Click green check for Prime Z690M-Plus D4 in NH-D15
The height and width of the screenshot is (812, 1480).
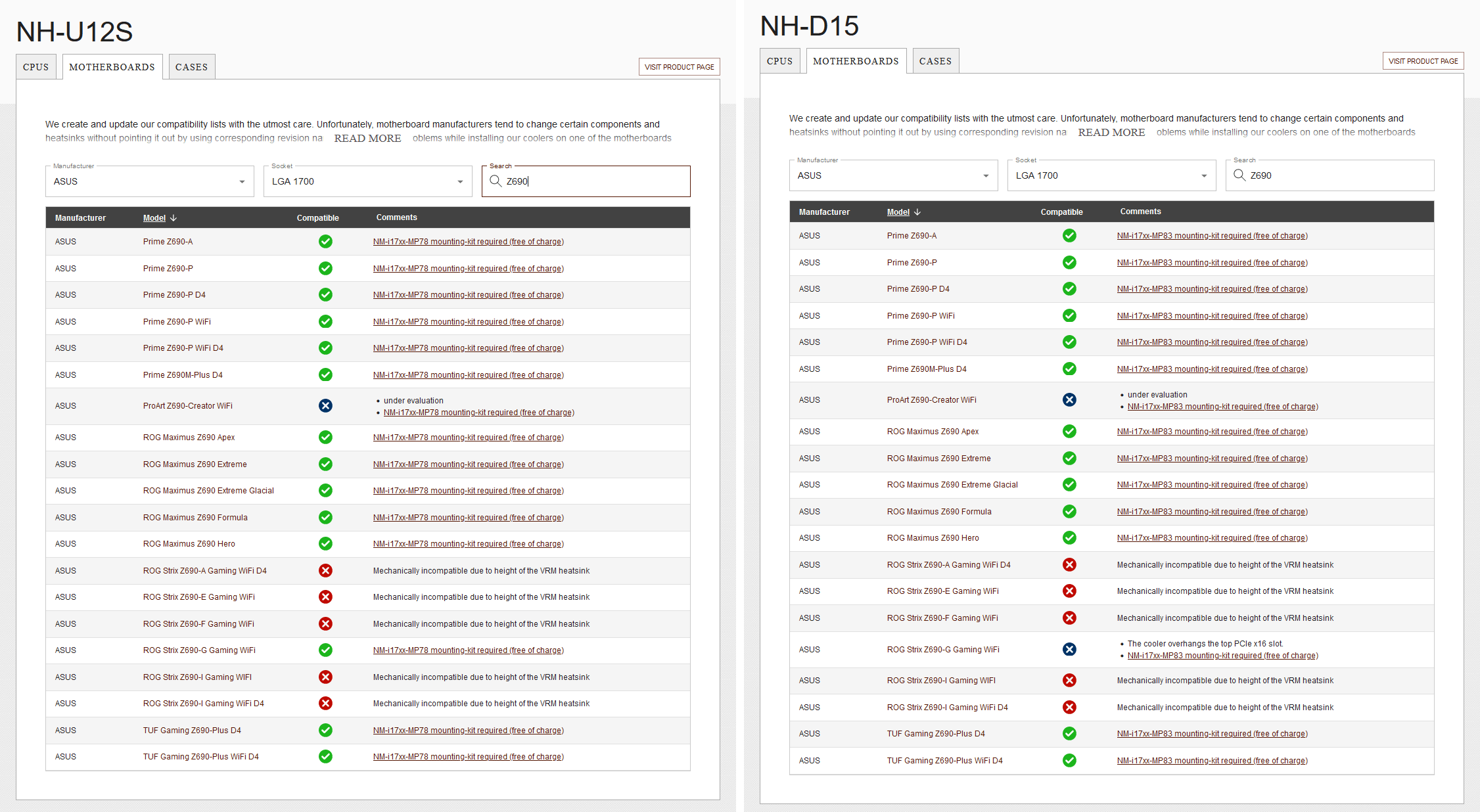coord(1069,369)
